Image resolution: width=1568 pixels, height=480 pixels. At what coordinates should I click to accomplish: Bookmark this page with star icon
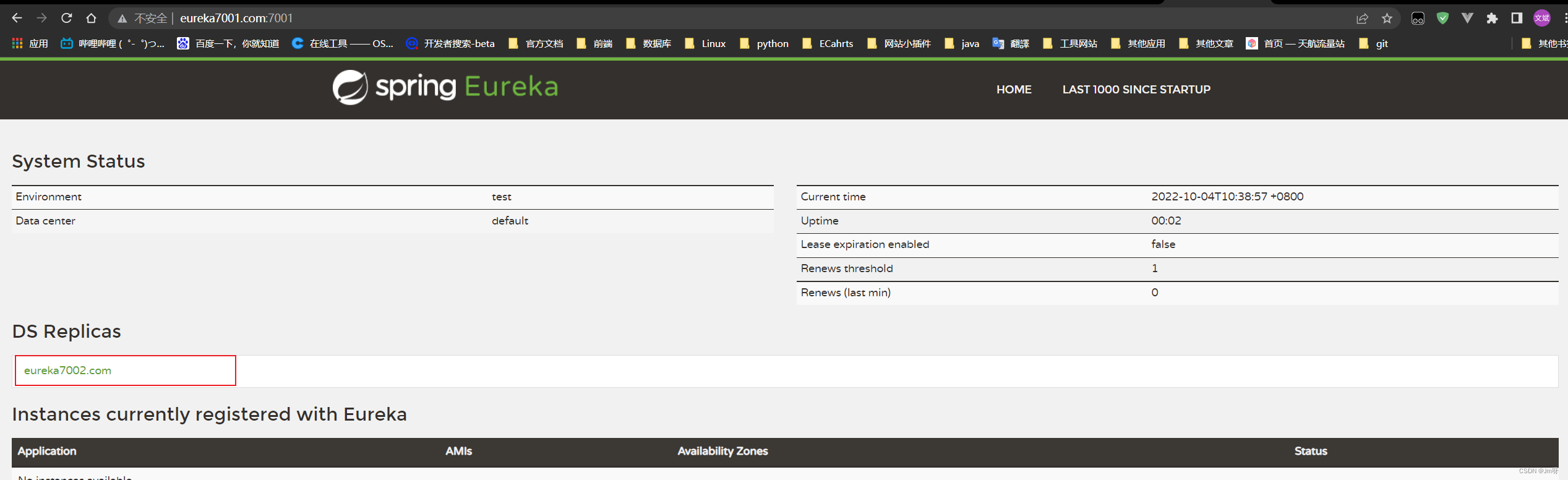click(1387, 19)
